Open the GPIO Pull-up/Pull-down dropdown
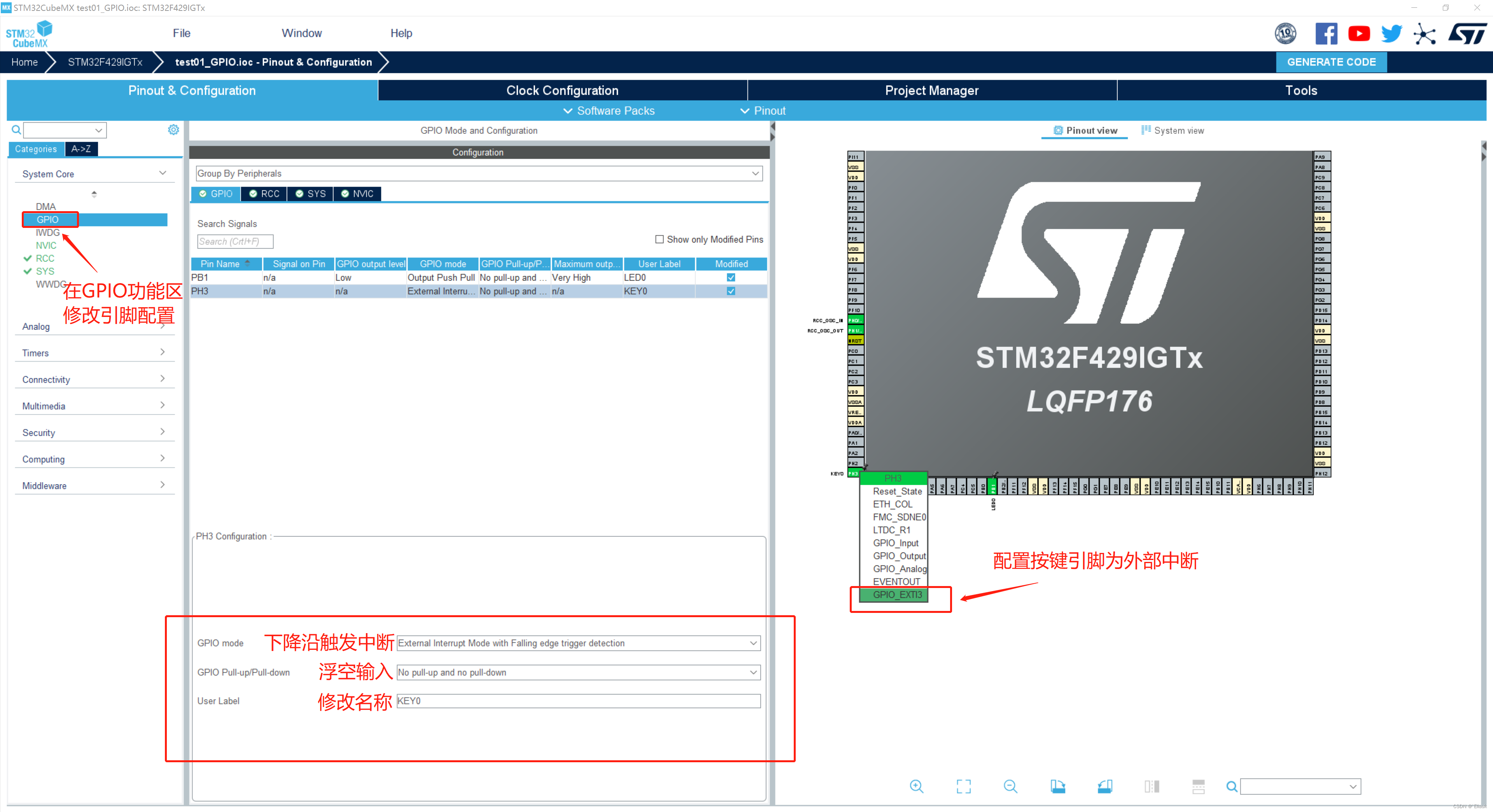 click(578, 672)
